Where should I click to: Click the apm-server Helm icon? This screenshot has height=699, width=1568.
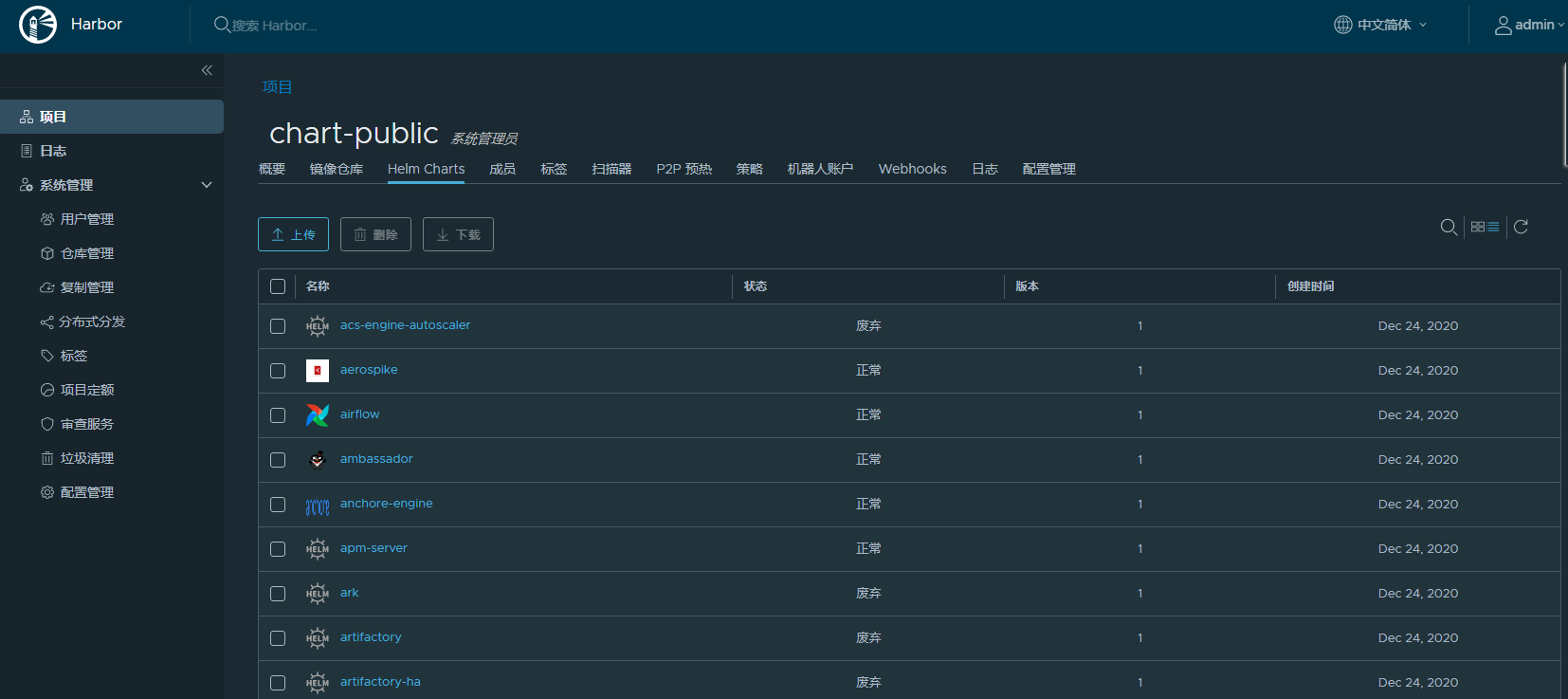tap(318, 549)
